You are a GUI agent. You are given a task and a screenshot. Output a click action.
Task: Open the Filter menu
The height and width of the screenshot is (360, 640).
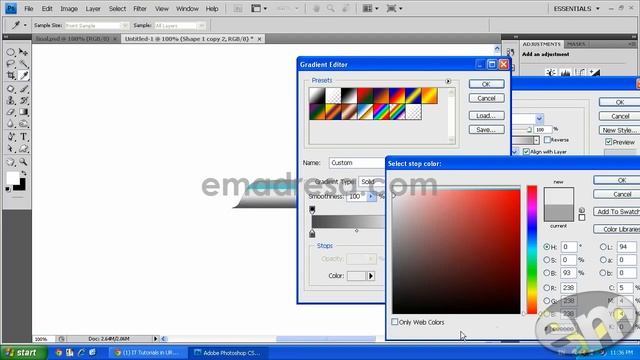[x=140, y=9]
